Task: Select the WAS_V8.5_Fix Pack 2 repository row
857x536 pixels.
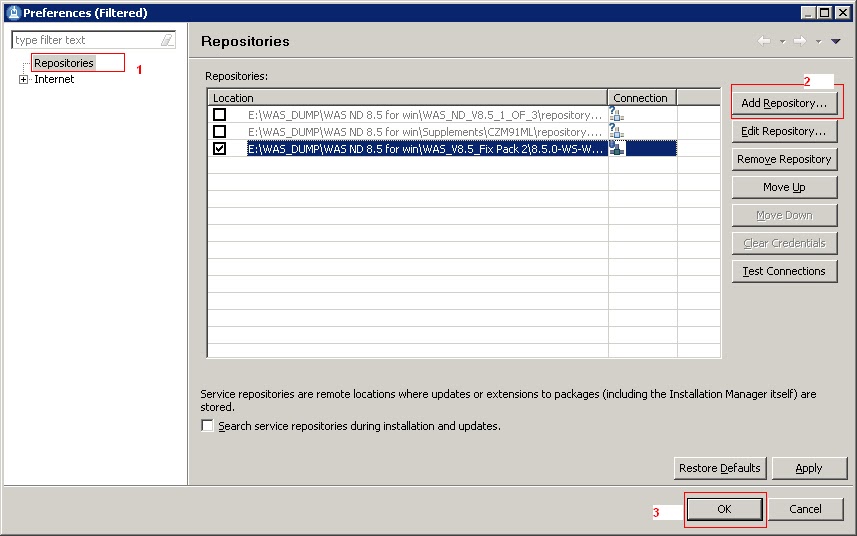Action: click(x=426, y=149)
